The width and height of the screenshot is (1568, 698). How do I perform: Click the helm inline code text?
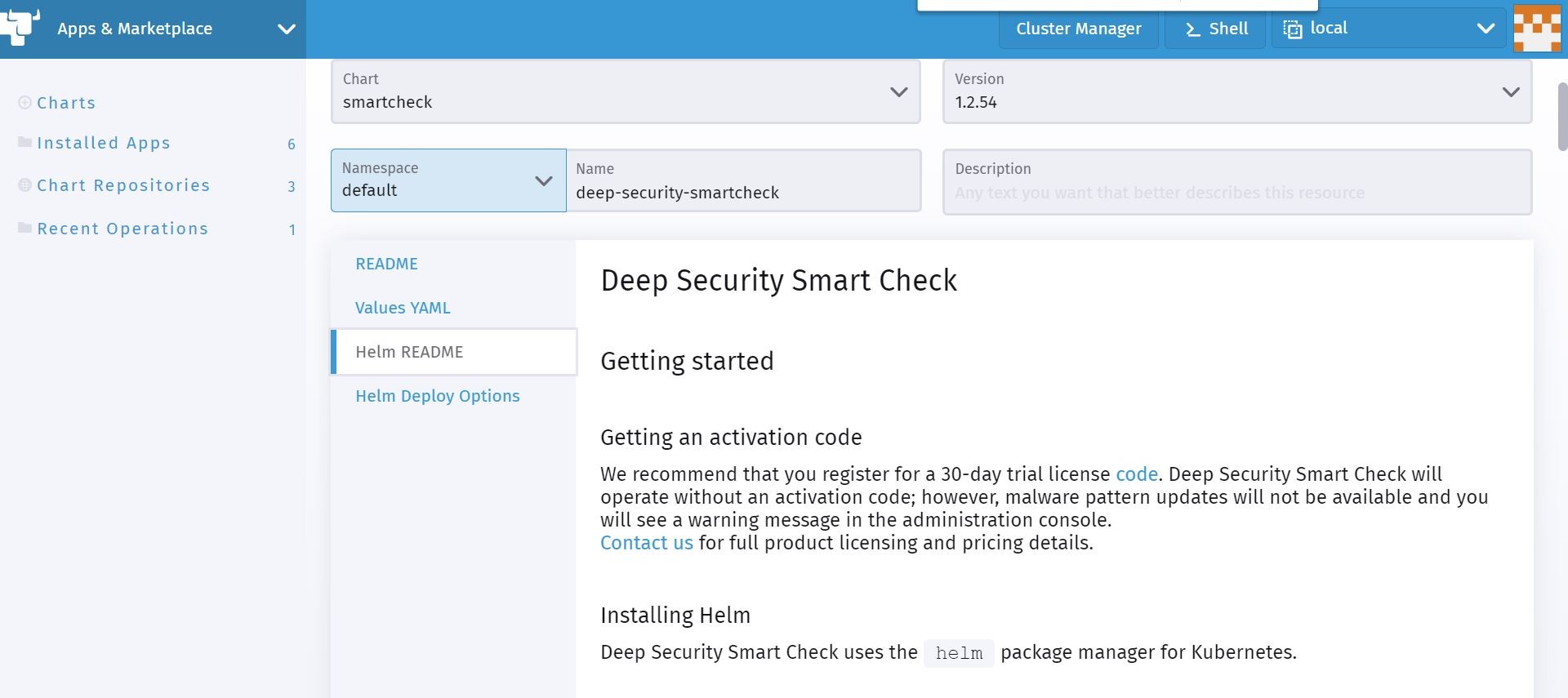pyautogui.click(x=959, y=653)
